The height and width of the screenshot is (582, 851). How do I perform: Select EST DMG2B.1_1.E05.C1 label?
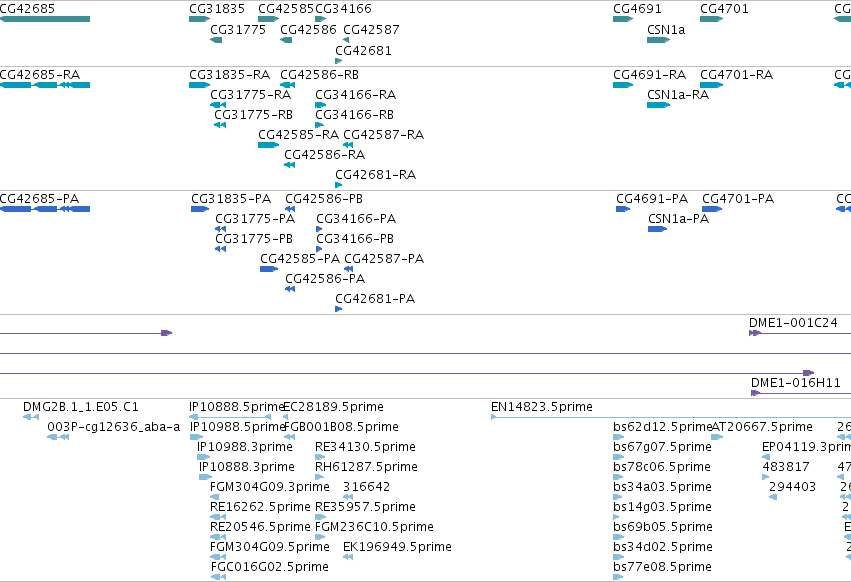coord(81,407)
